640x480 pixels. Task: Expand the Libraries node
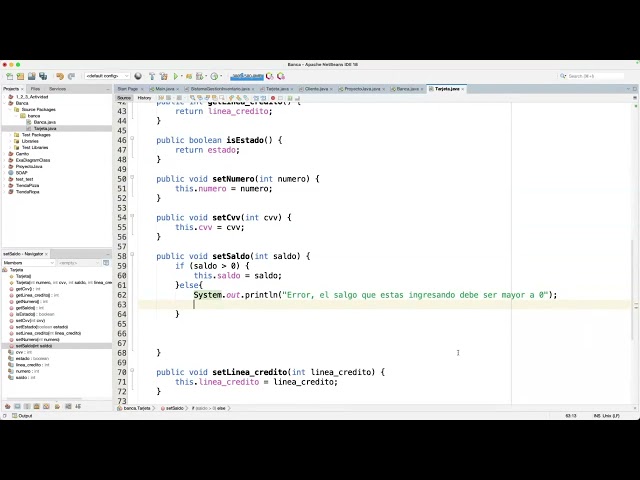(11, 141)
